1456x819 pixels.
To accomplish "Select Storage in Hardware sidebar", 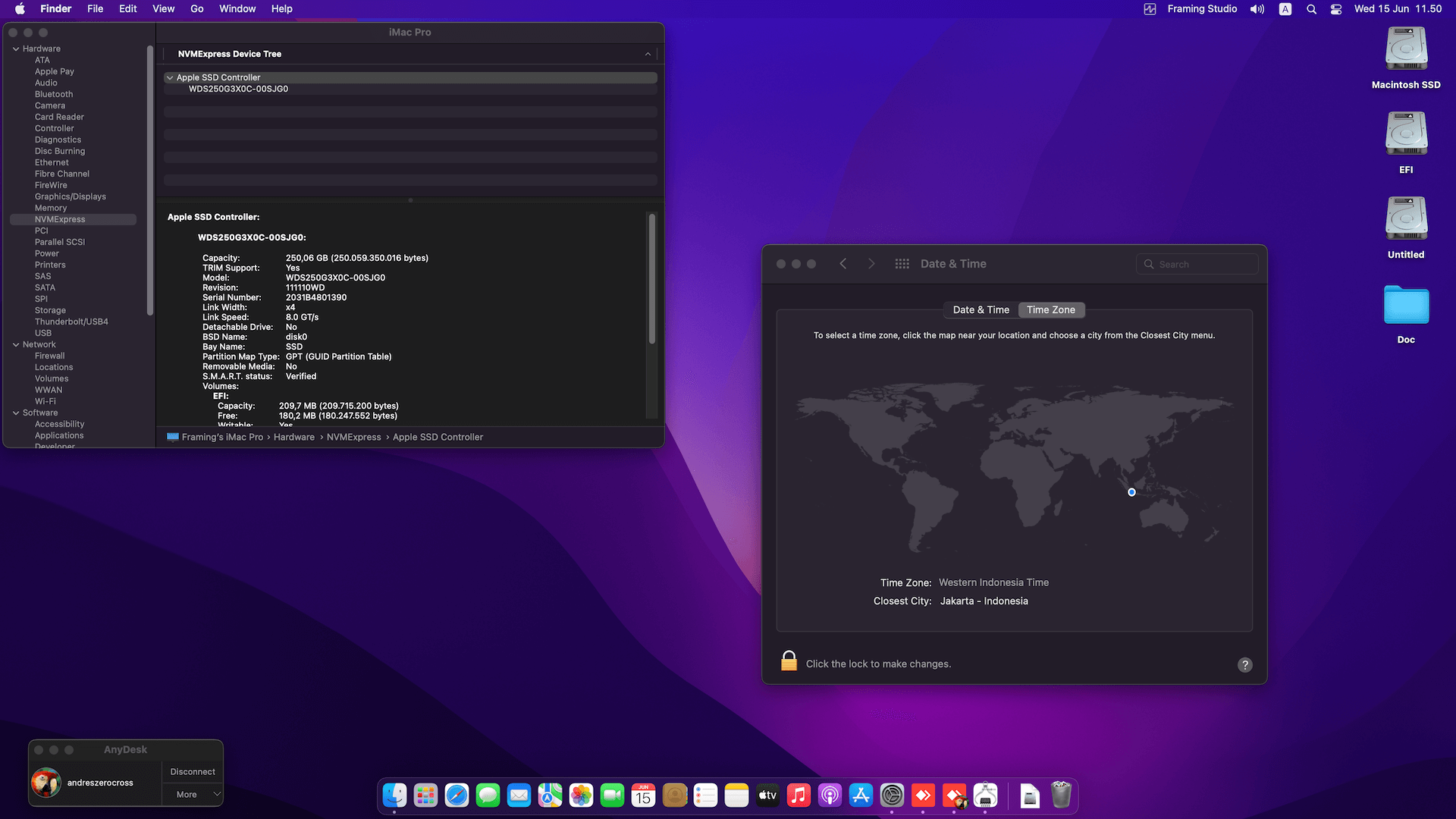I will click(50, 310).
